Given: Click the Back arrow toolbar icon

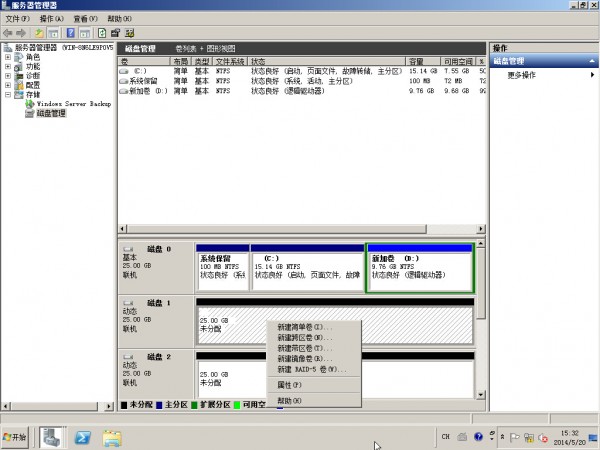Looking at the screenshot, I should pyautogui.click(x=8, y=33).
